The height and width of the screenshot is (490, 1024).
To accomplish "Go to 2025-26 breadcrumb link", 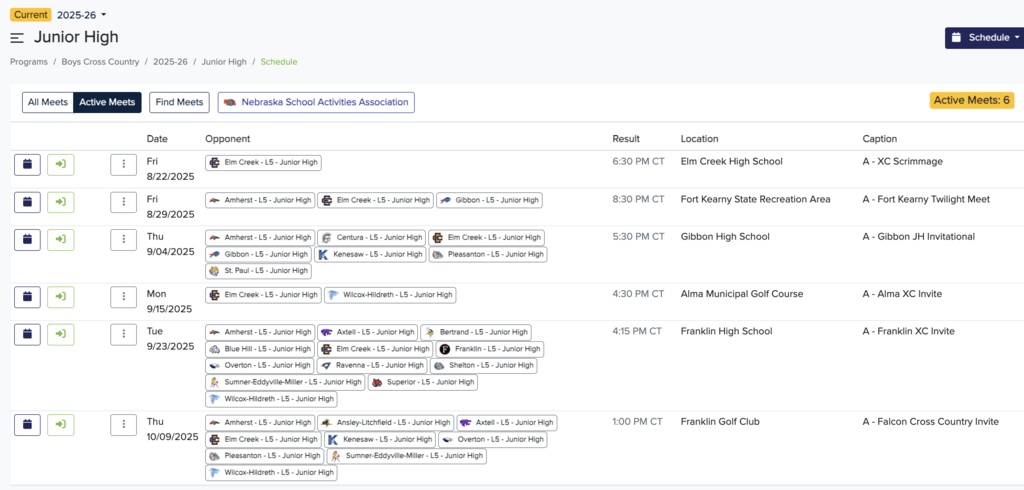I will pos(170,62).
